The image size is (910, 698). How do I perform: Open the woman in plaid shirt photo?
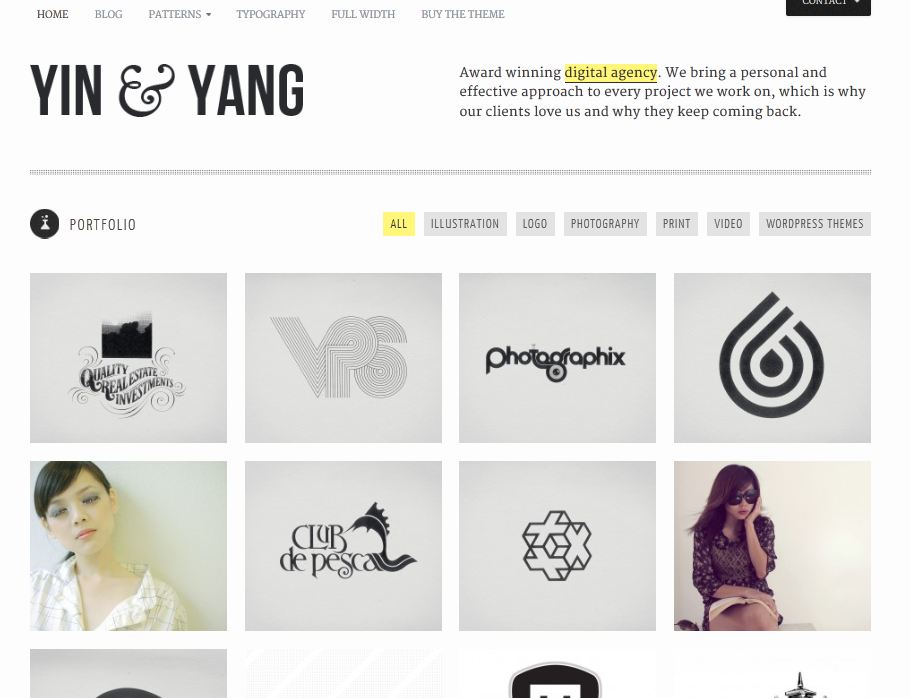(128, 546)
